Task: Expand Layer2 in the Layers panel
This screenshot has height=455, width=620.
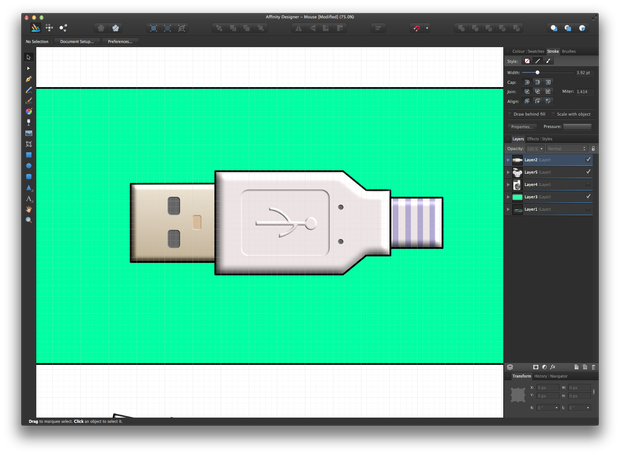Action: pos(508,160)
